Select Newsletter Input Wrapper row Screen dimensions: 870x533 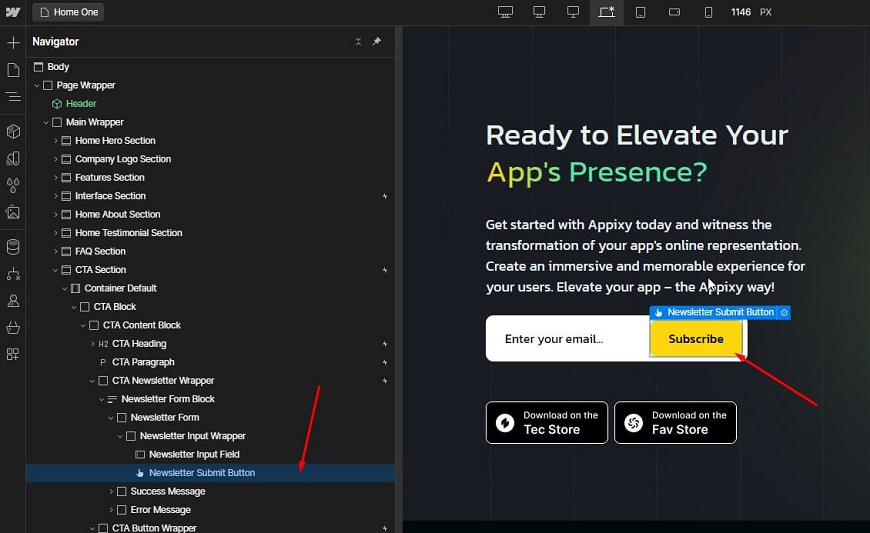(x=210, y=436)
